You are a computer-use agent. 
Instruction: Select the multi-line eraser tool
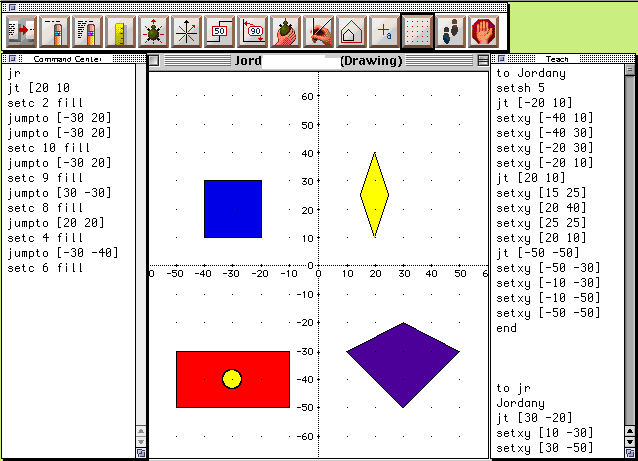(x=87, y=31)
